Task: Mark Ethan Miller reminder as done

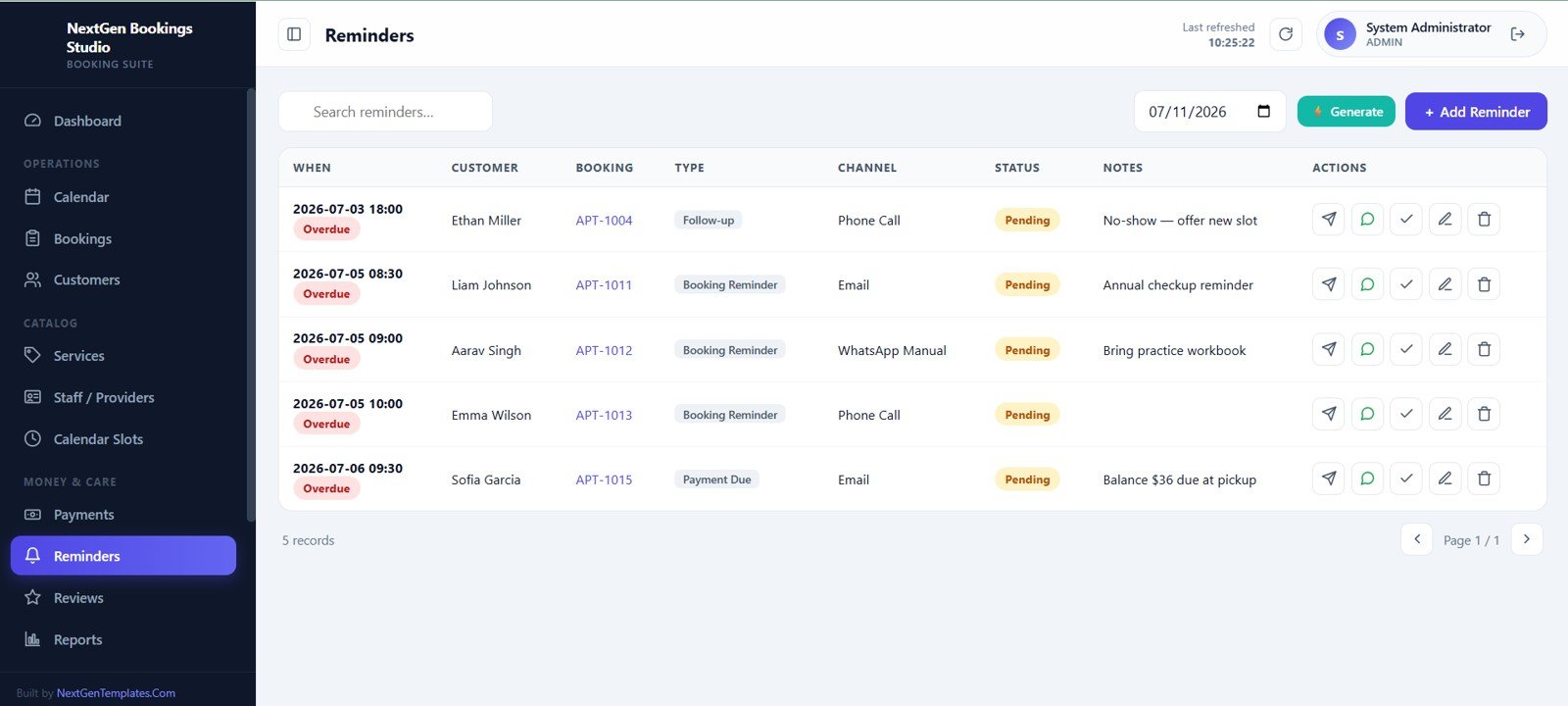Action: (x=1406, y=220)
